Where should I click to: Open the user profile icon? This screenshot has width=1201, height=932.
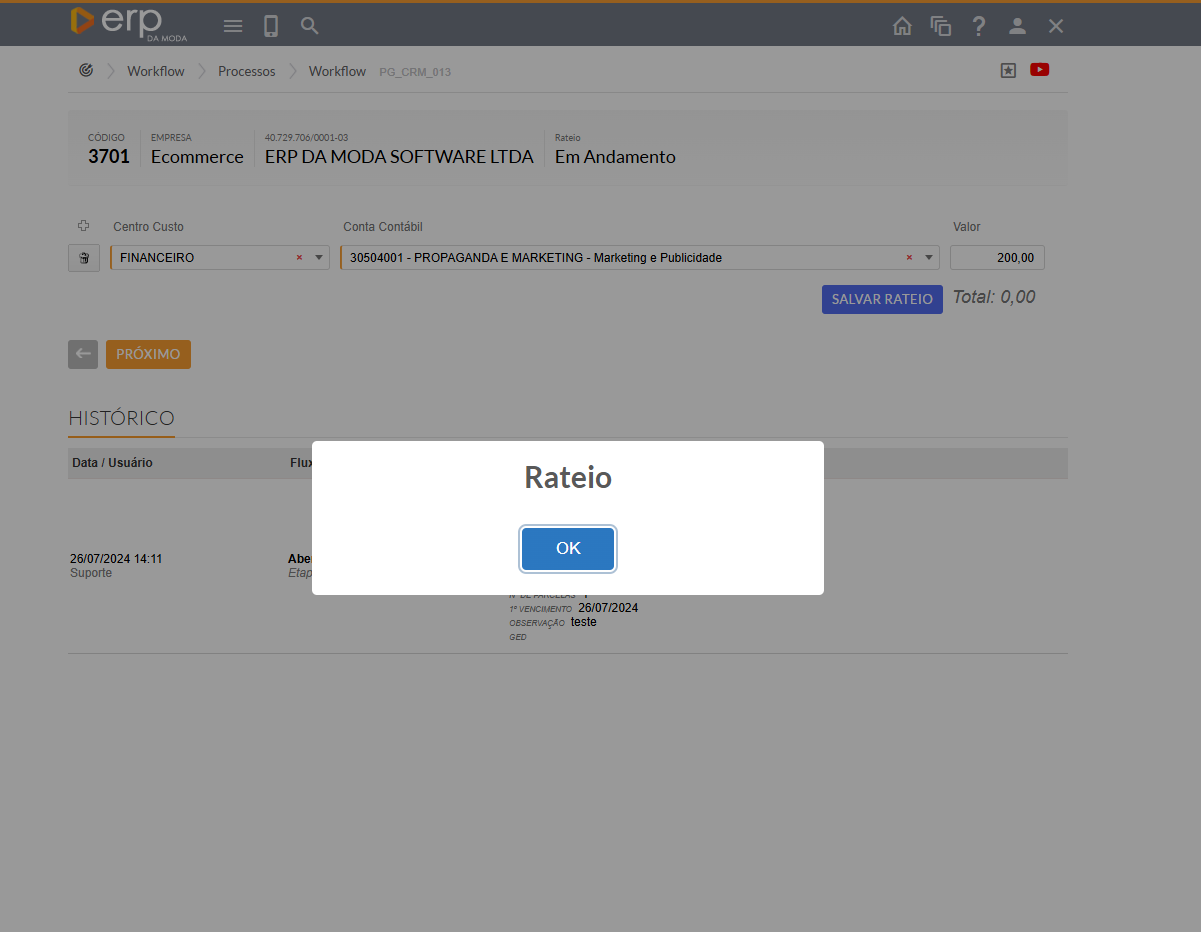pos(1017,26)
